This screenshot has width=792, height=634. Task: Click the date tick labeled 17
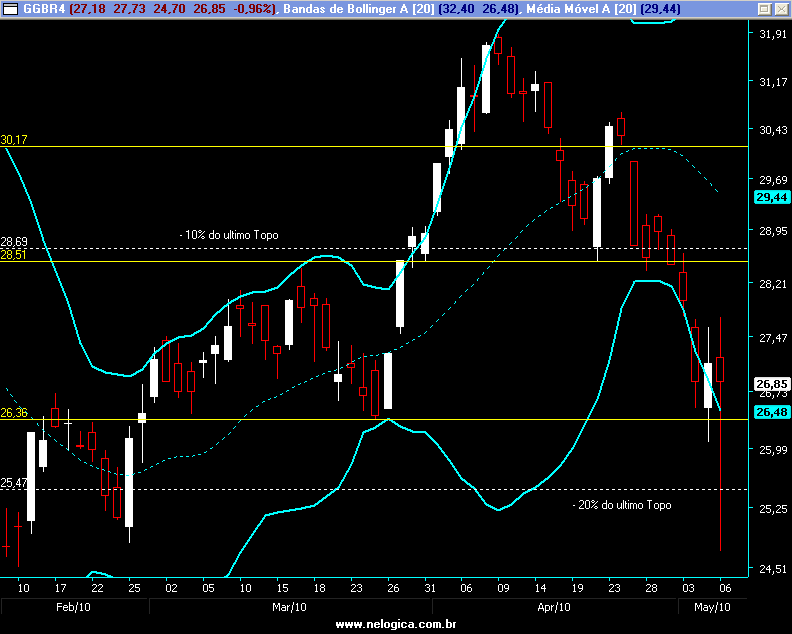tap(61, 588)
